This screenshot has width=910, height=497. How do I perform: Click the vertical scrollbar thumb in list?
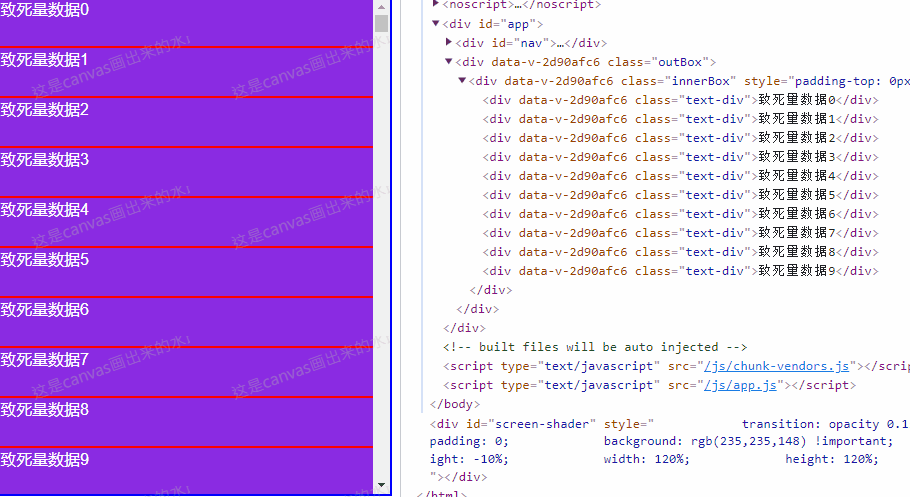pos(381,23)
